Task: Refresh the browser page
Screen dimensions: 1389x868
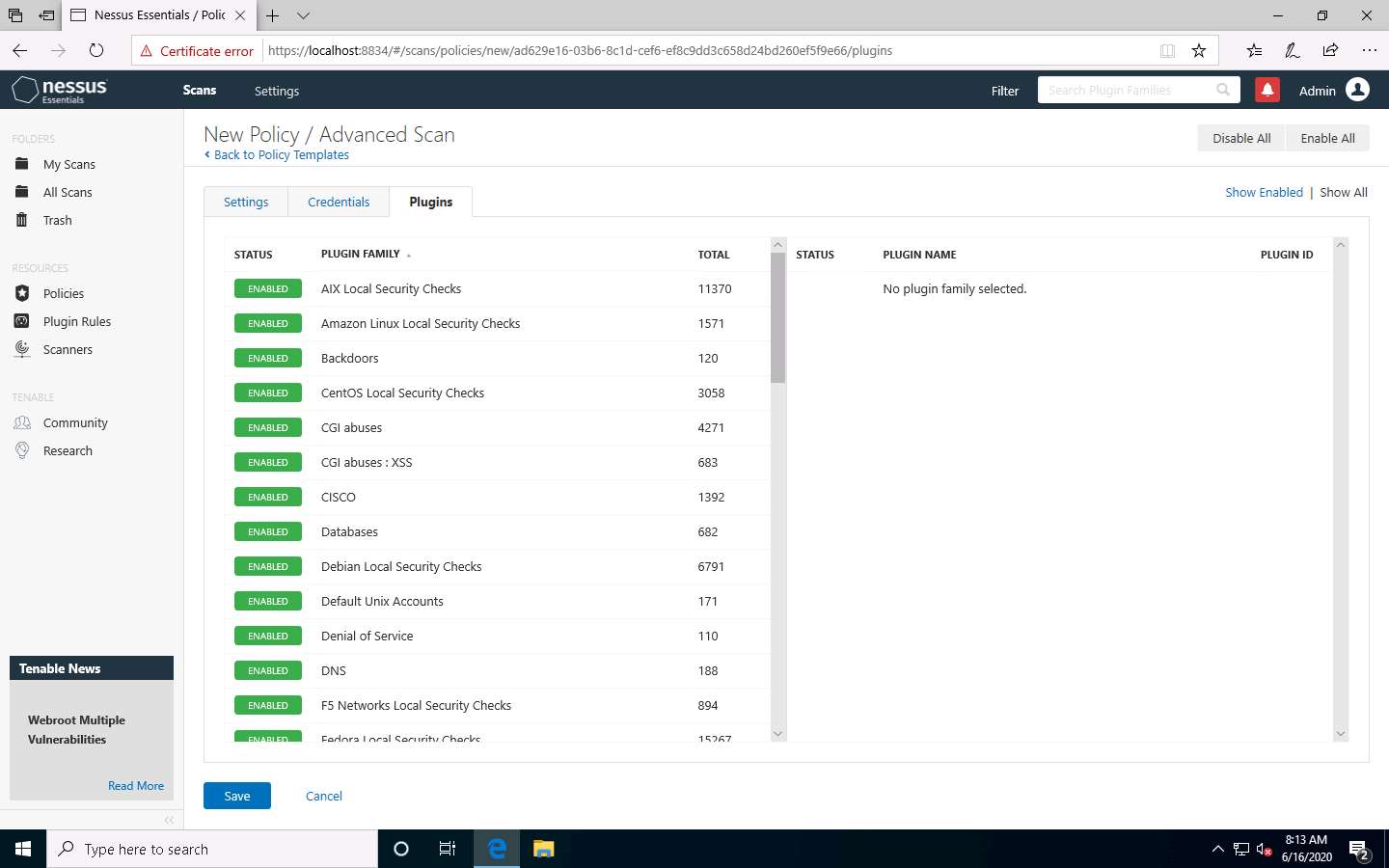Action: pos(95,50)
